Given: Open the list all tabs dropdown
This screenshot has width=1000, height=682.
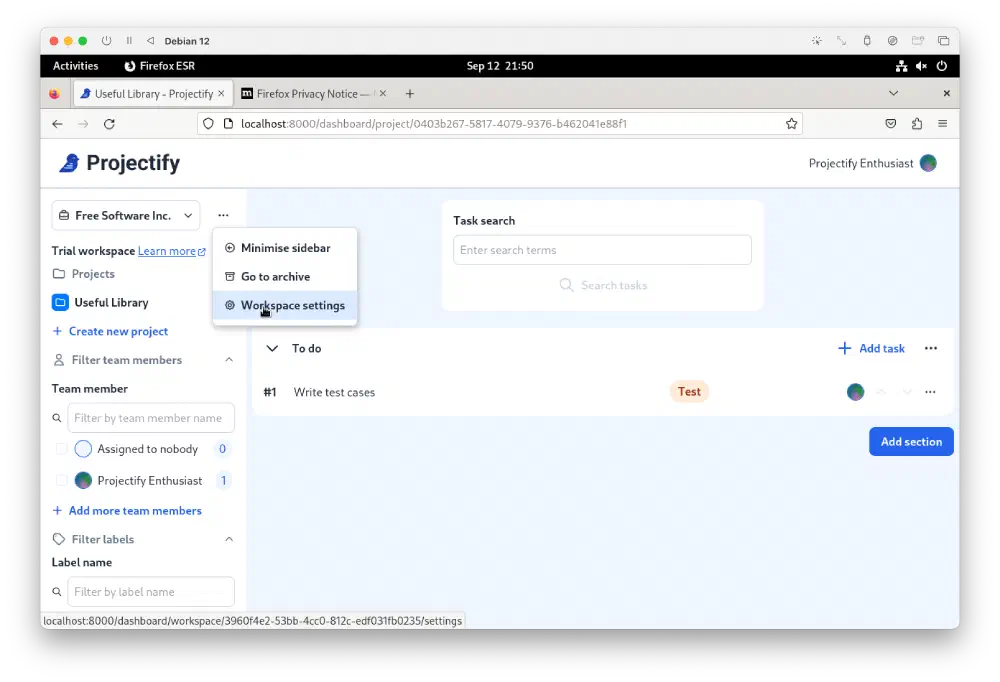Looking at the screenshot, I should [893, 93].
